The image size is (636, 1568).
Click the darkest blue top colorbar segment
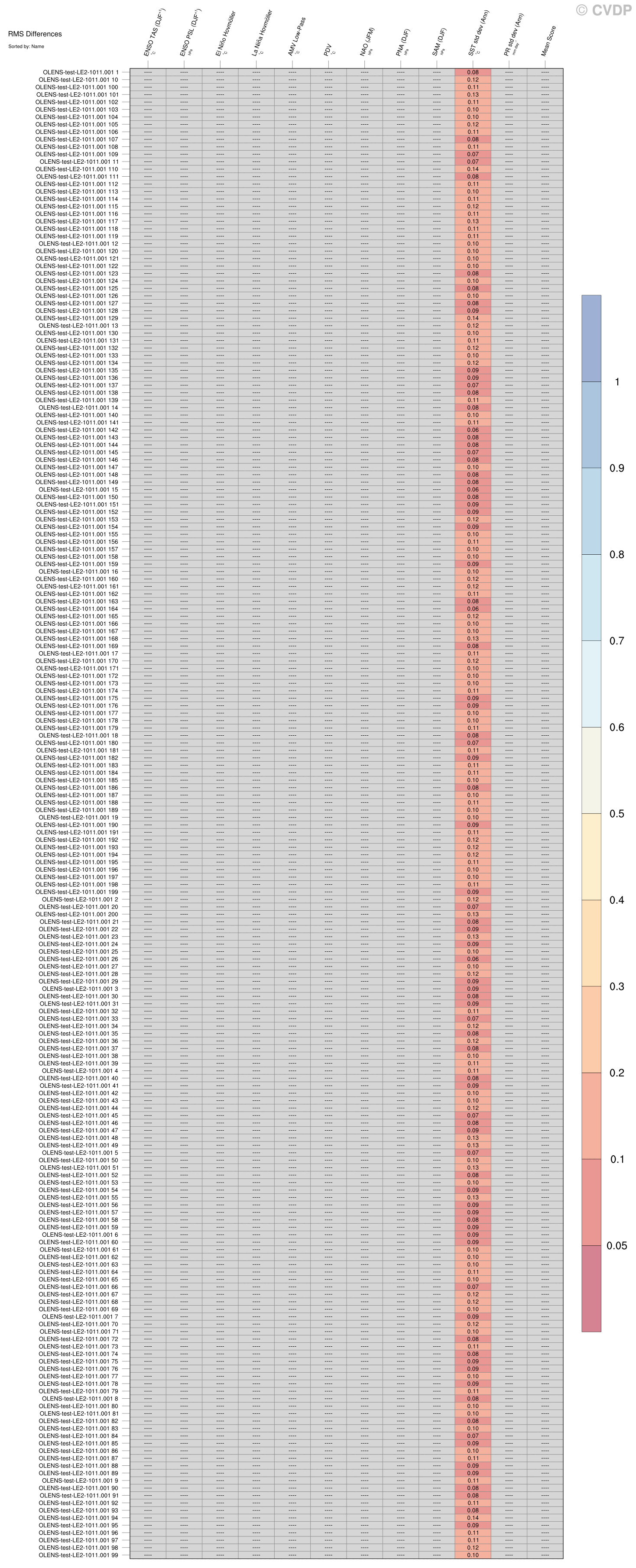point(591,338)
